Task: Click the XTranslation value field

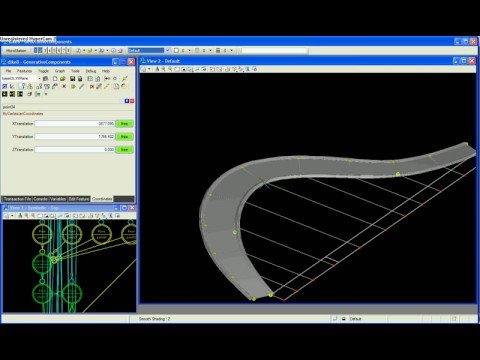Action: 75,124
